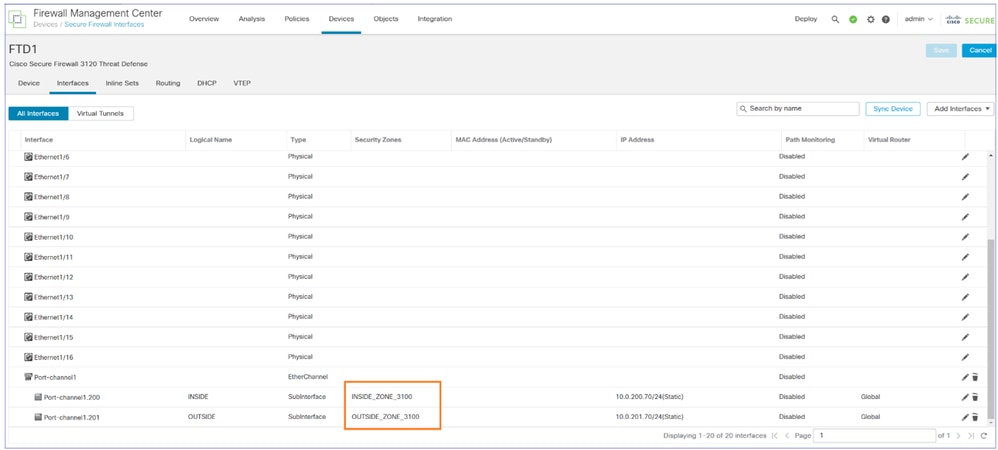The width and height of the screenshot is (998, 450).
Task: Open the Overview menu
Action: [x=204, y=19]
